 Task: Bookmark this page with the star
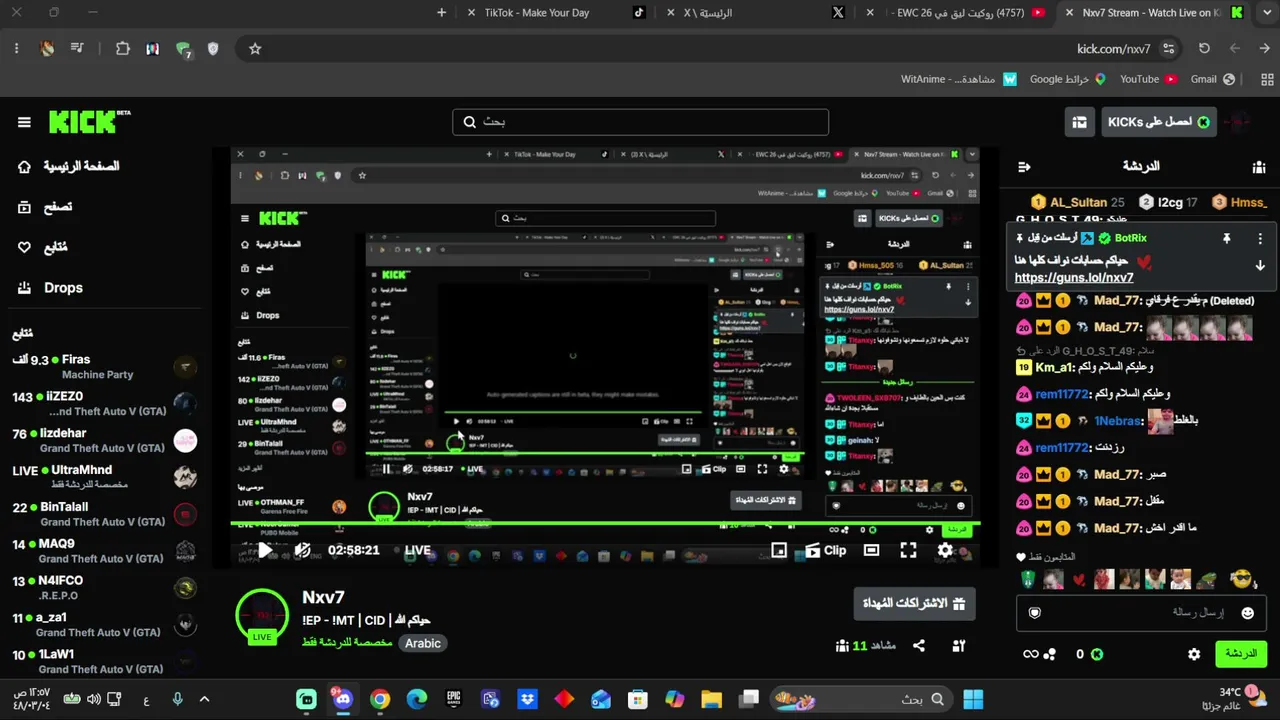tap(255, 48)
